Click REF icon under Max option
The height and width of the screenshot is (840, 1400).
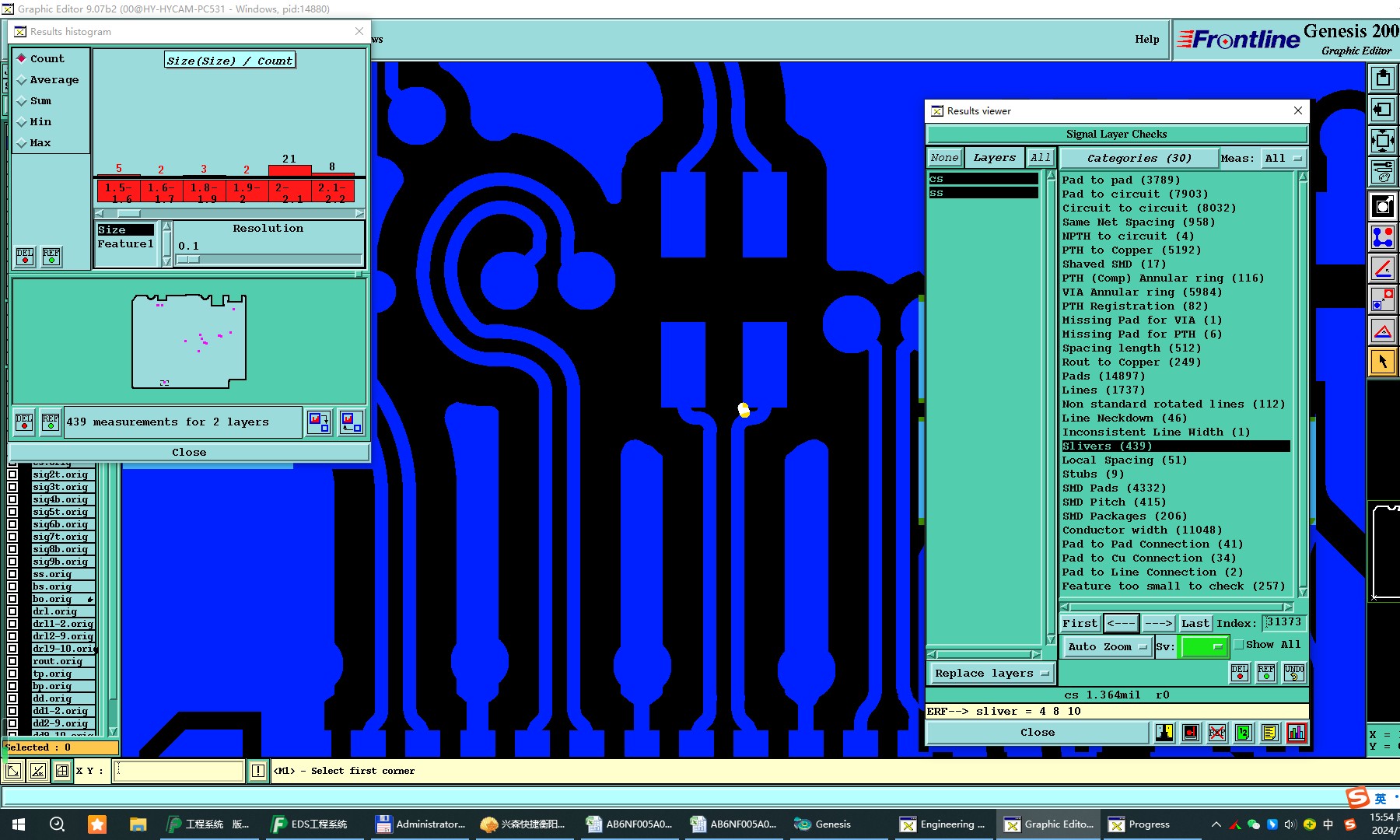point(51,257)
